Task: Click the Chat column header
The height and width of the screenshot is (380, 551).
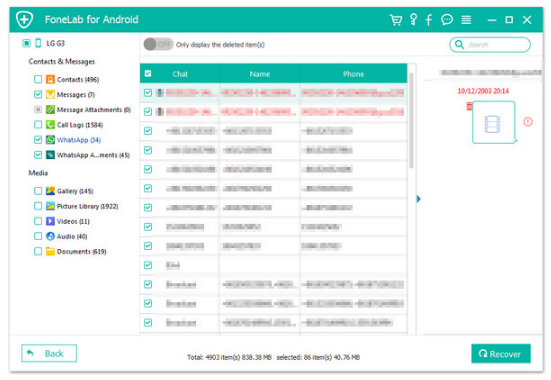Action: [180, 74]
